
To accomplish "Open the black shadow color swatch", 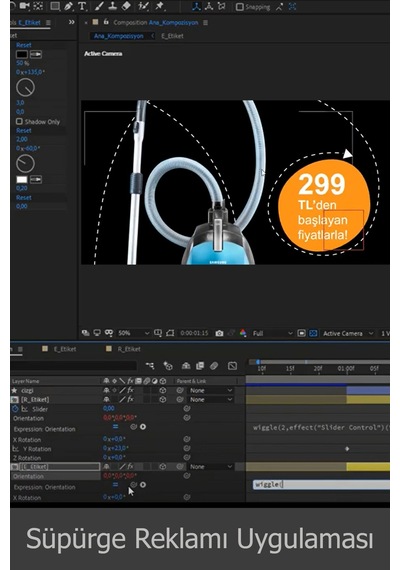I will pyautogui.click(x=22, y=54).
